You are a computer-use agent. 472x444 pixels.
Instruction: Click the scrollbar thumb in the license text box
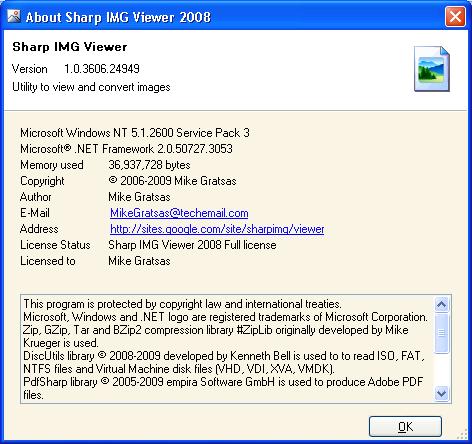coord(442,332)
